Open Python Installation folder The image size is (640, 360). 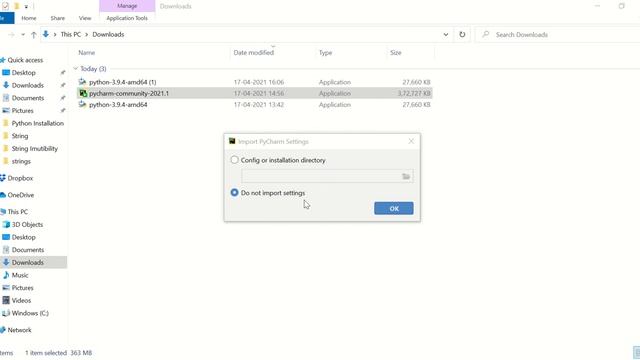pyautogui.click(x=38, y=123)
